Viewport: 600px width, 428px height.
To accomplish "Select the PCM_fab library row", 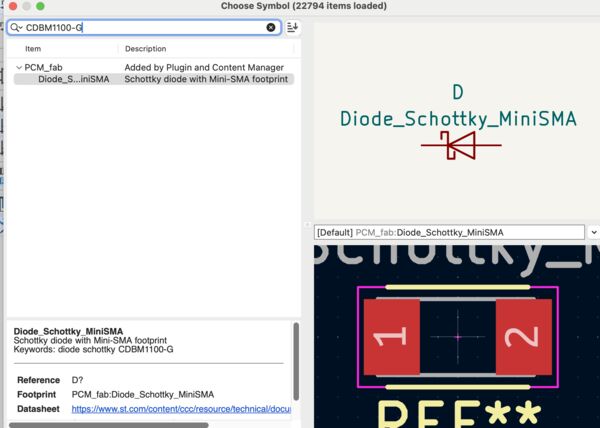I will click(154, 67).
